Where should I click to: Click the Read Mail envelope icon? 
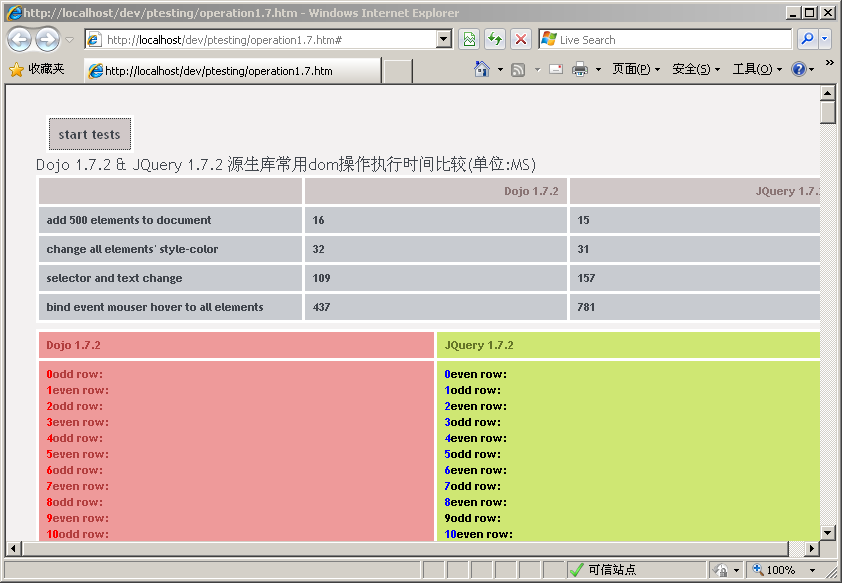click(x=556, y=69)
